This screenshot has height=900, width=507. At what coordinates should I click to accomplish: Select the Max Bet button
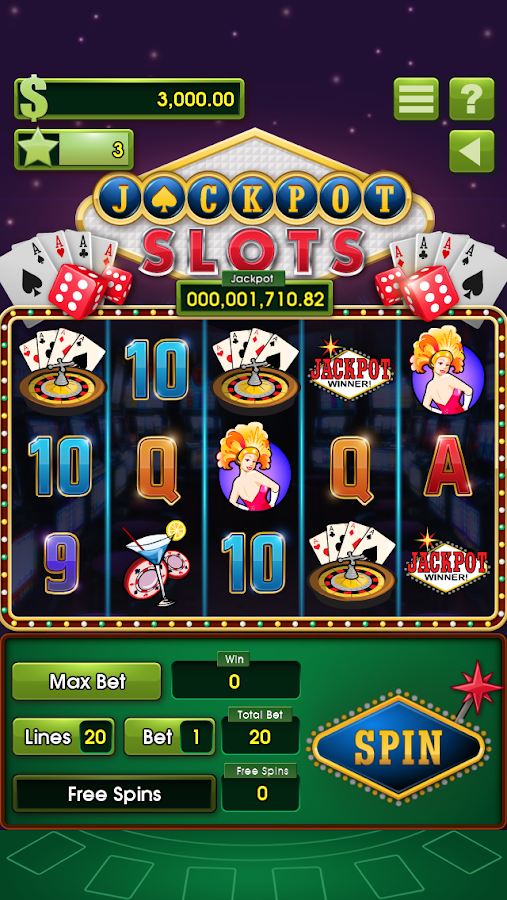pos(87,681)
